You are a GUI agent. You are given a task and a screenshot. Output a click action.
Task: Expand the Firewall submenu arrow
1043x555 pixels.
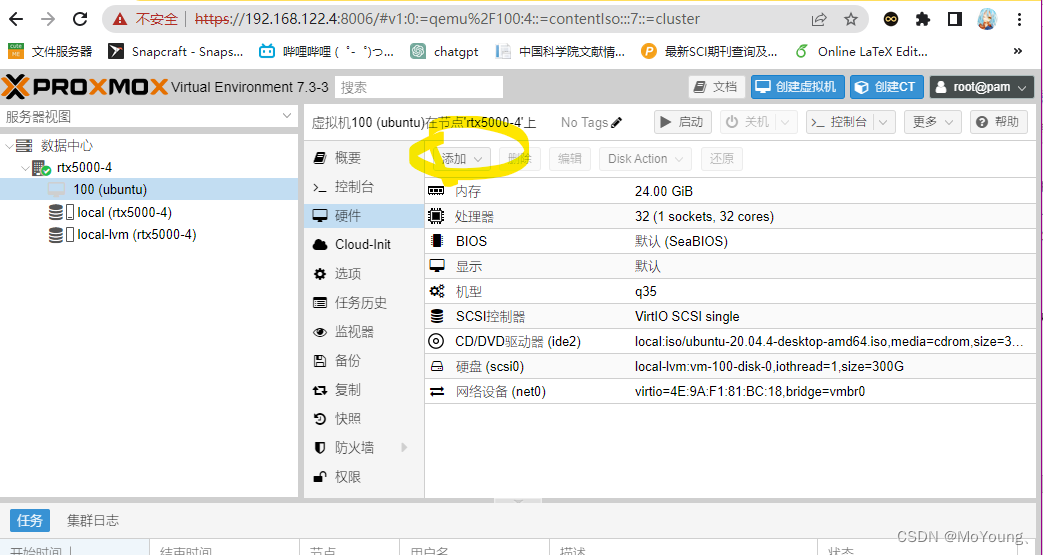[x=404, y=447]
